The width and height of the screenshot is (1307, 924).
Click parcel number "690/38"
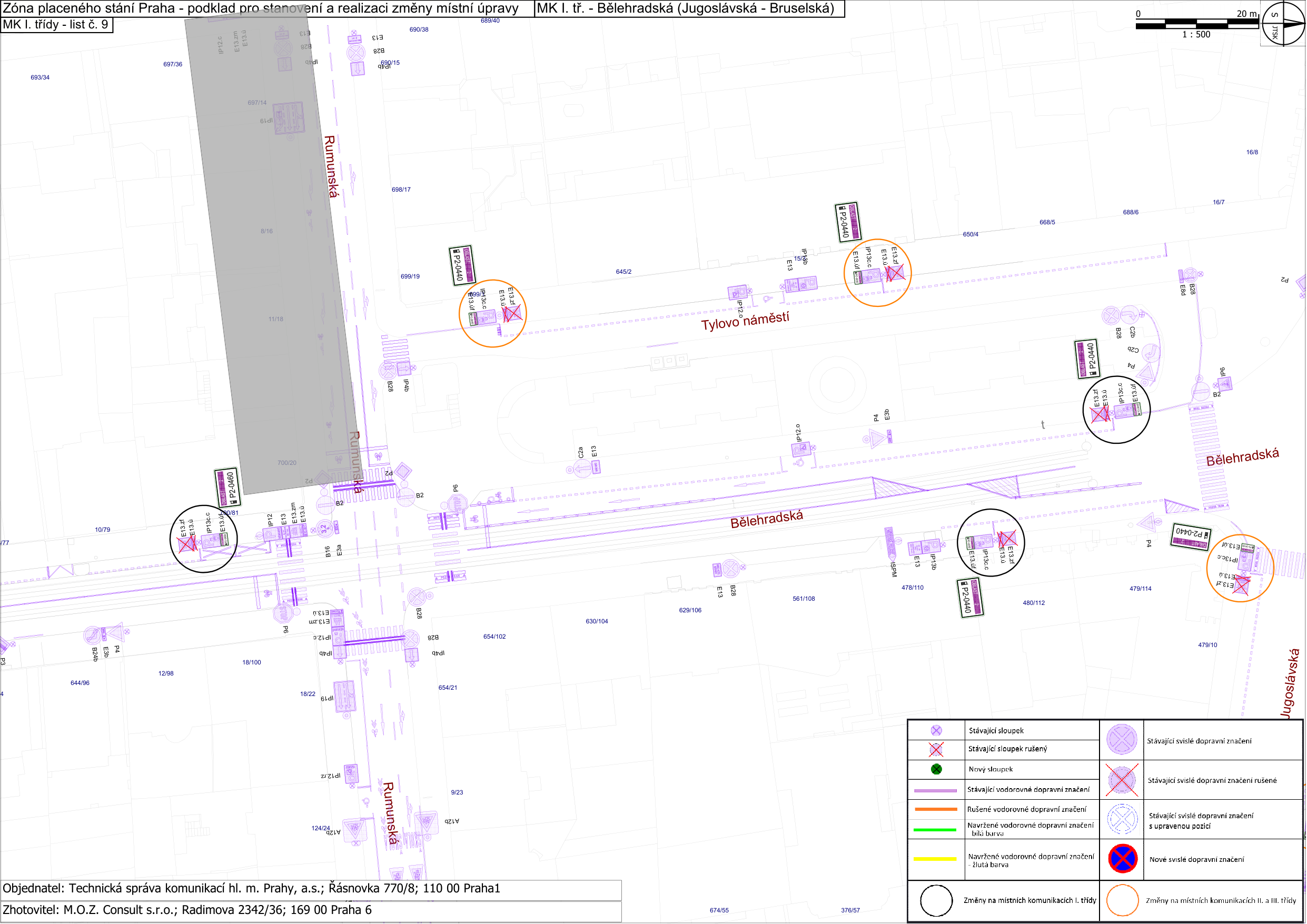click(419, 29)
